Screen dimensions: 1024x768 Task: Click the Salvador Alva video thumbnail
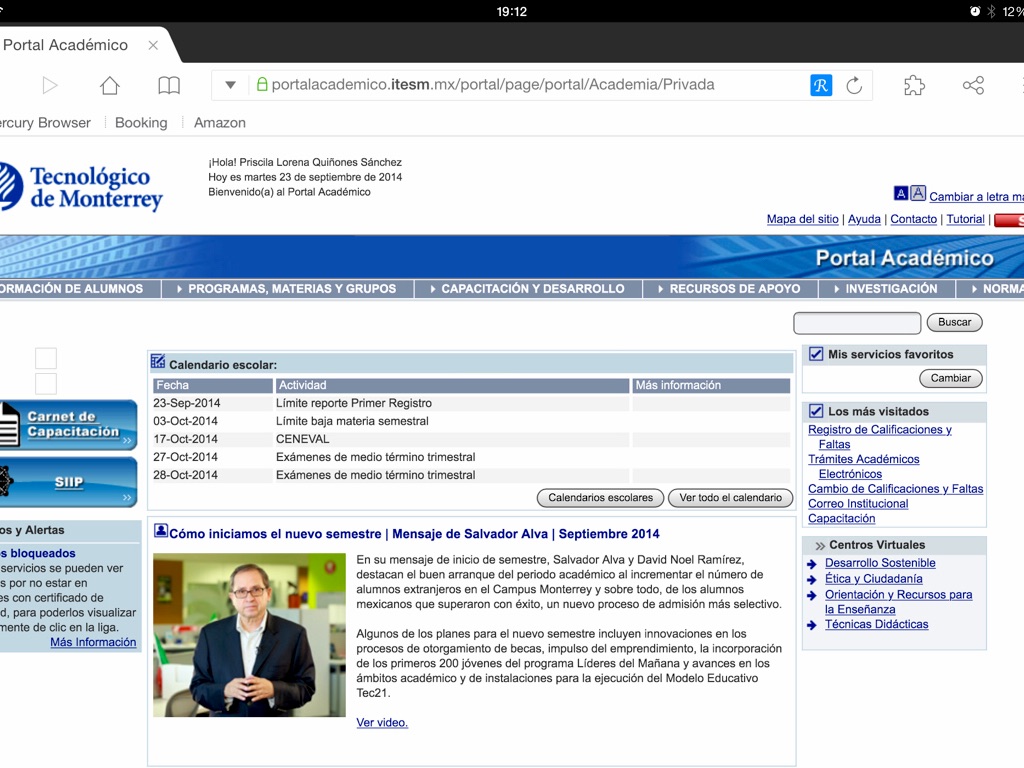click(249, 635)
